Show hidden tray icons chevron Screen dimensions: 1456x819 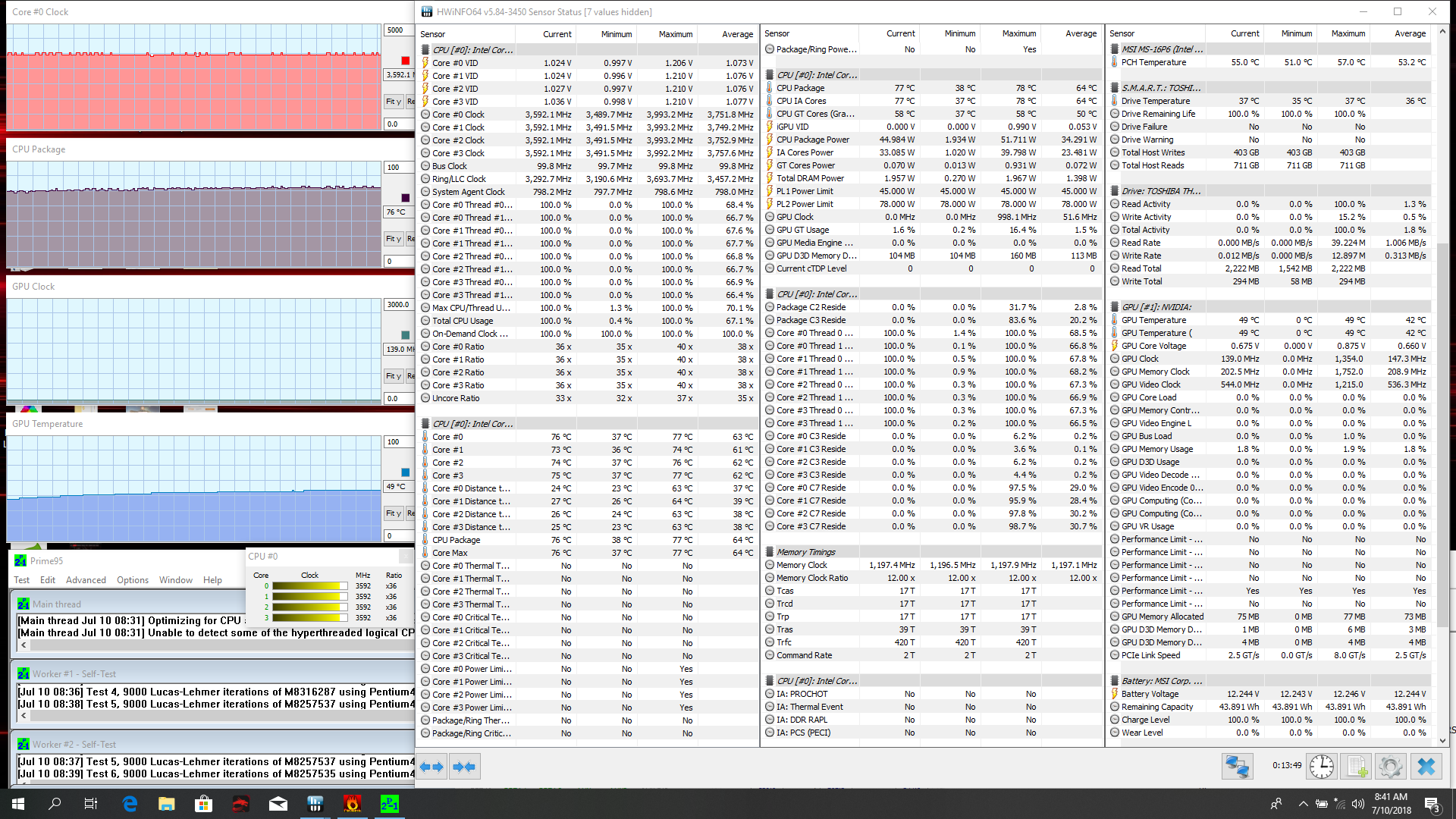click(x=1304, y=804)
